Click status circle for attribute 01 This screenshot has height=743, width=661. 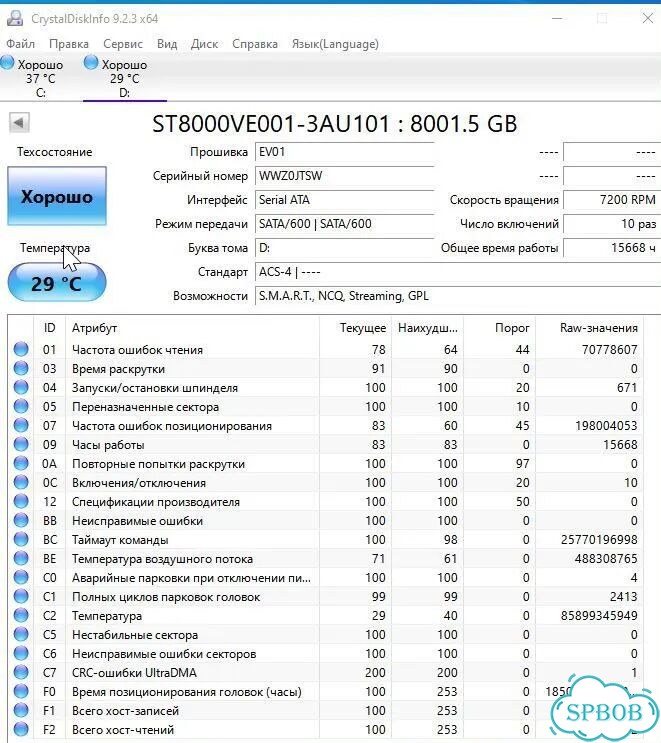(21, 349)
